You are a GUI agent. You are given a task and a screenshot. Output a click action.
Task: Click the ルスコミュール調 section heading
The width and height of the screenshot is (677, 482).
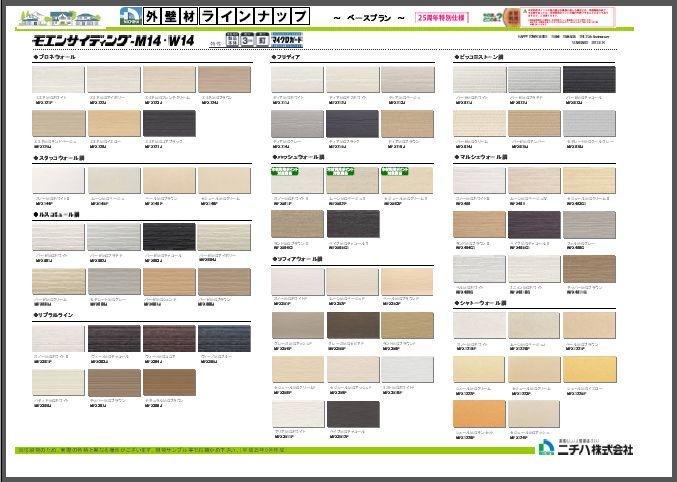point(57,215)
